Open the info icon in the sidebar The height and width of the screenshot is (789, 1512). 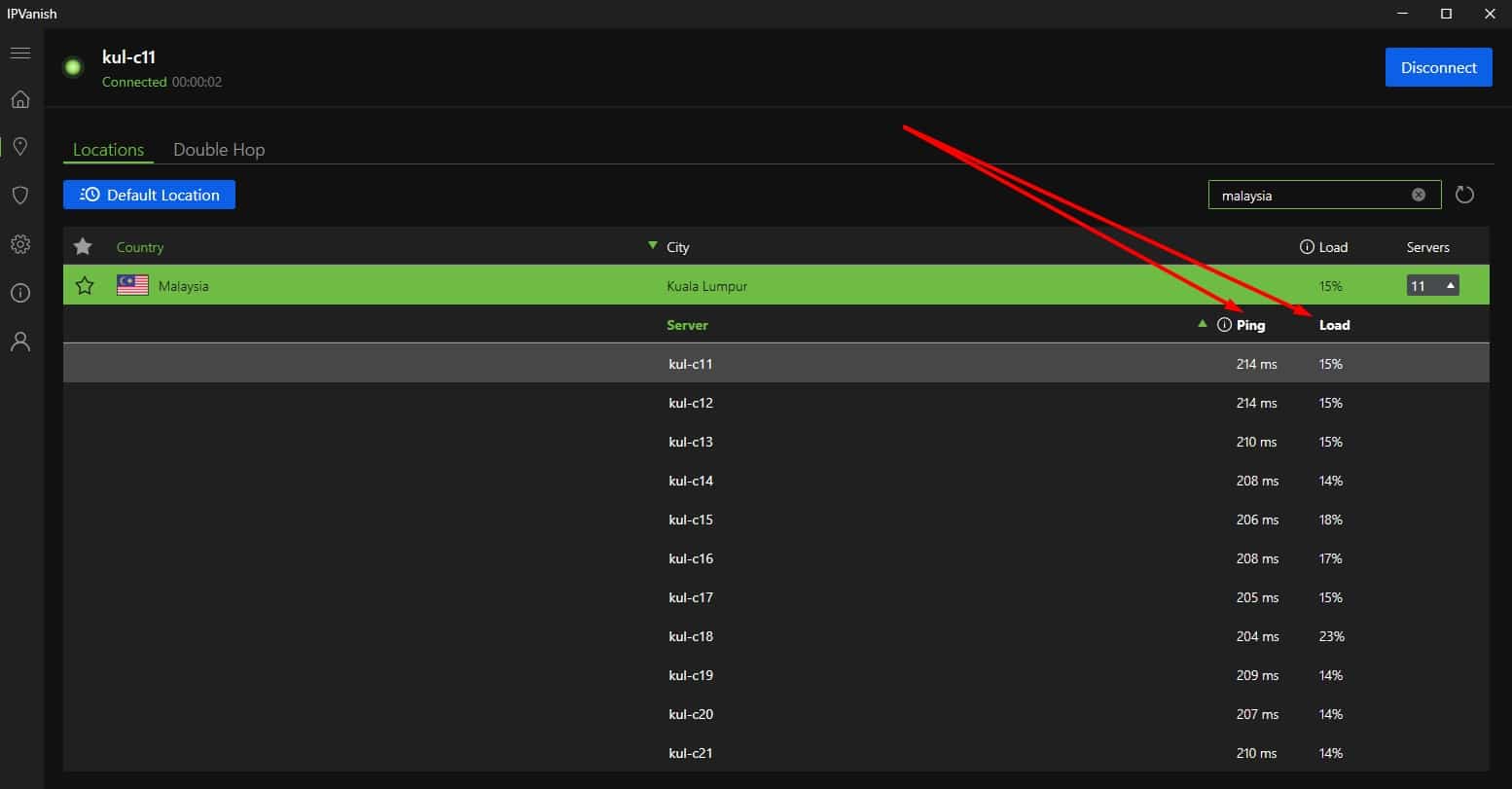tap(20, 293)
